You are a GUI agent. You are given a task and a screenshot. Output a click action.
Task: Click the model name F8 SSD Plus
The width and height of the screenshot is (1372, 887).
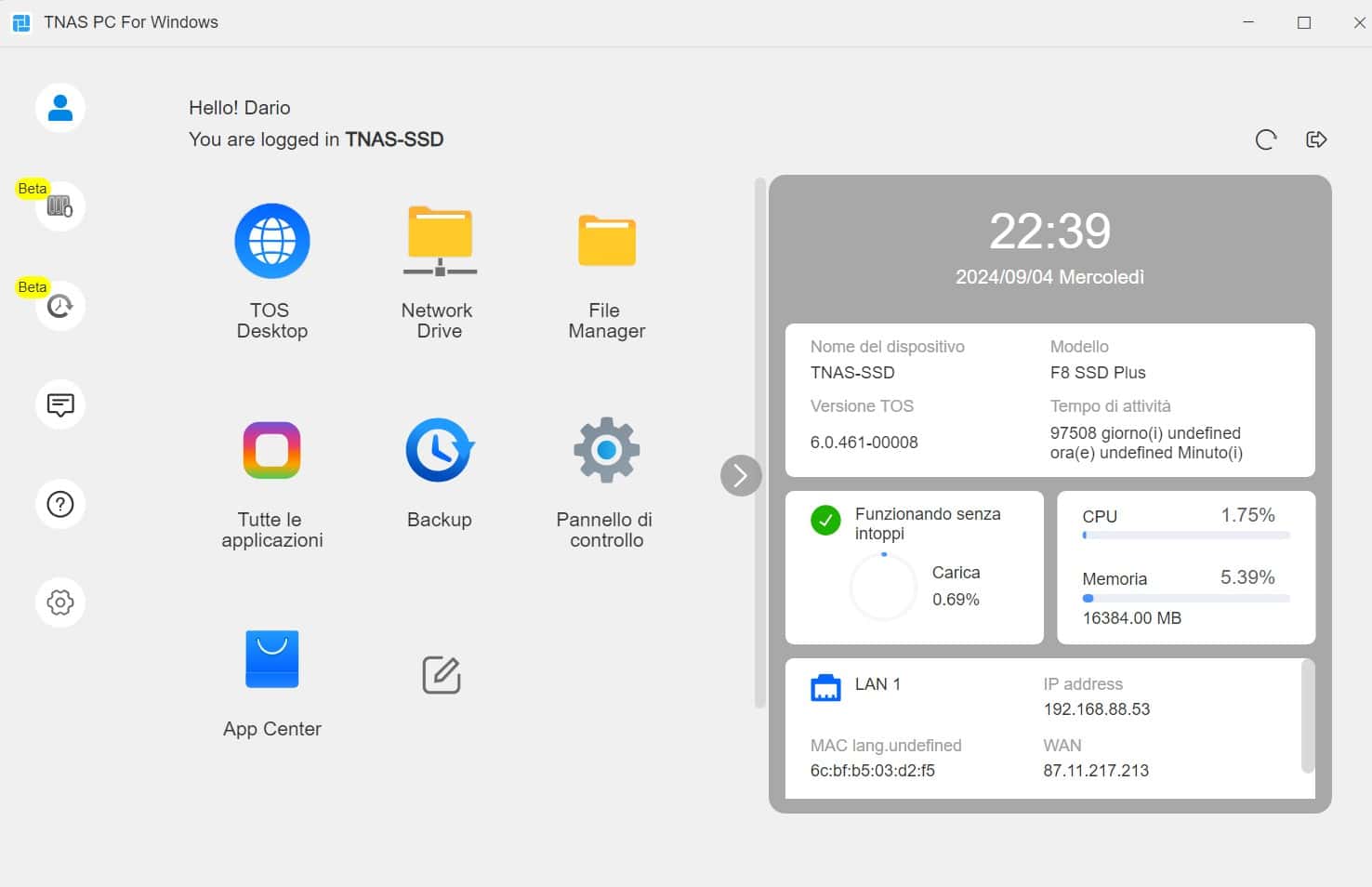click(x=1098, y=373)
